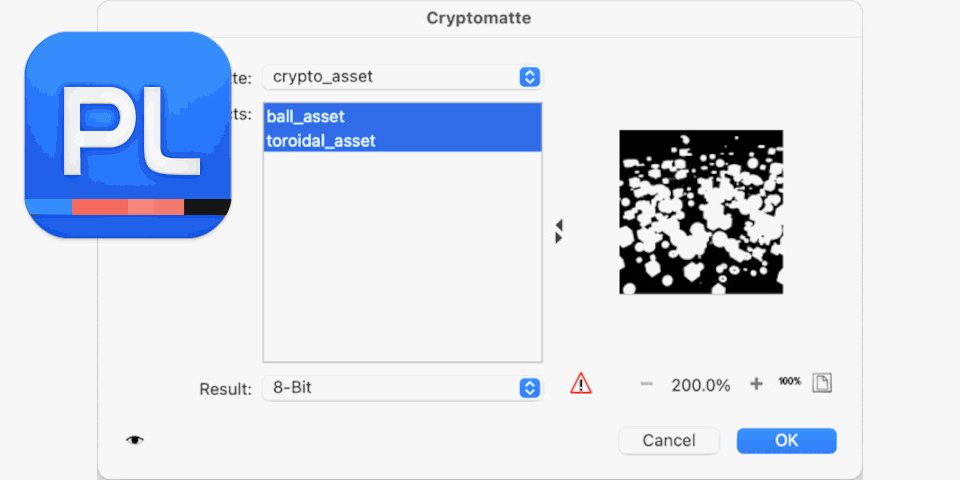Click the red warning triangle icon
This screenshot has height=480, width=960.
click(581, 384)
